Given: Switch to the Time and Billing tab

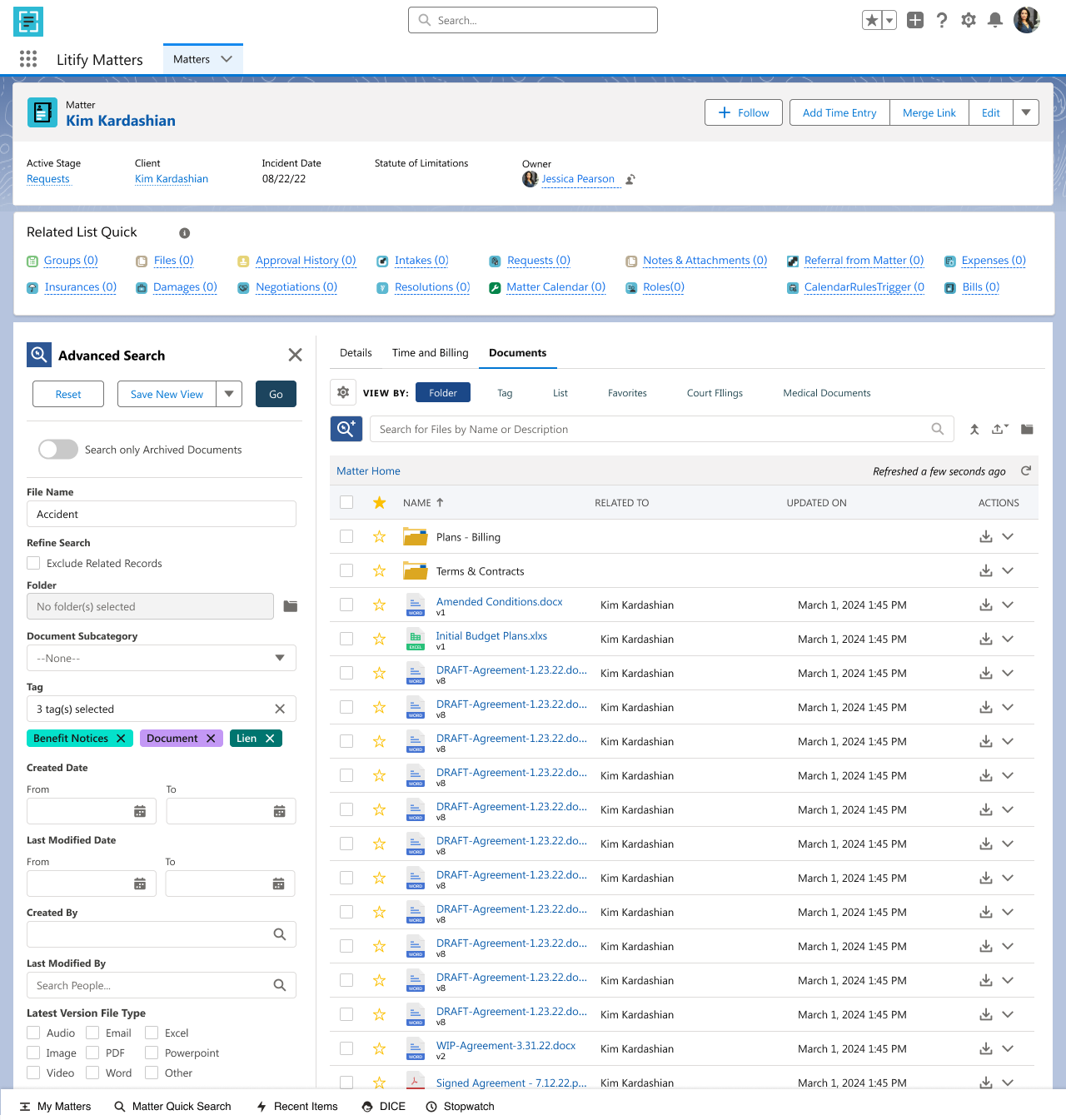Looking at the screenshot, I should click(431, 352).
